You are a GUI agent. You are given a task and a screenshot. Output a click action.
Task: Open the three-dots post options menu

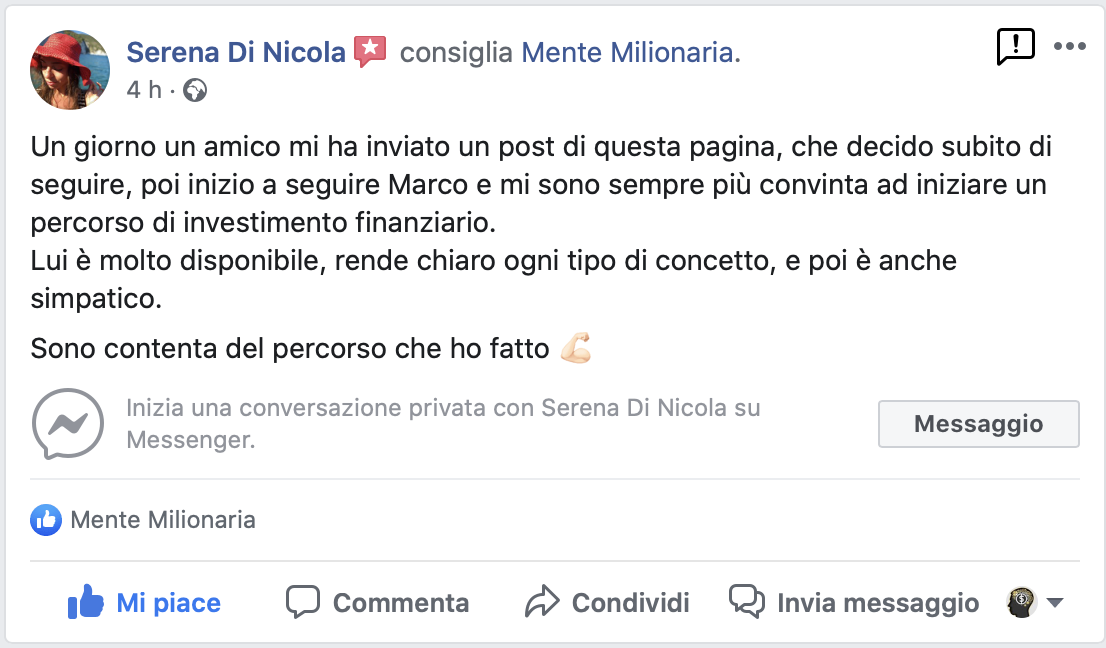coord(1069,47)
